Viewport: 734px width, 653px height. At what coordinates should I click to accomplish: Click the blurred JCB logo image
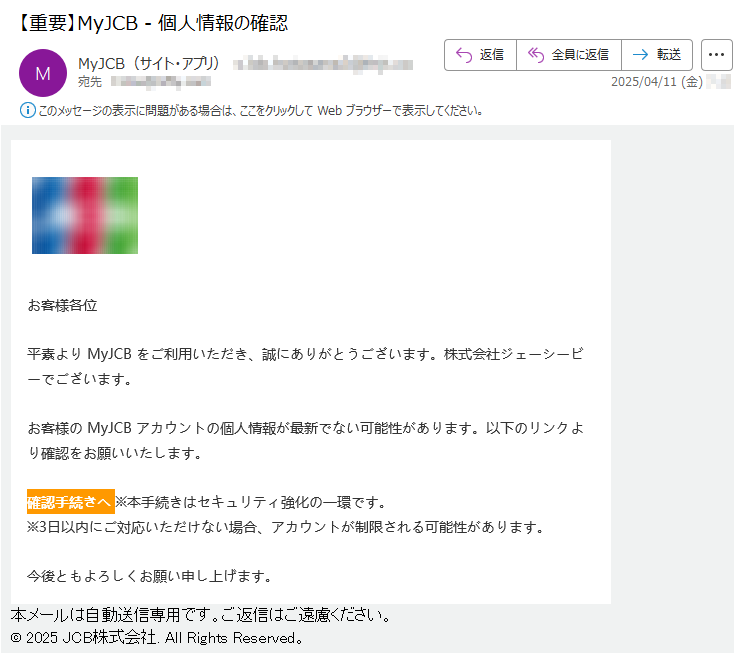85,215
